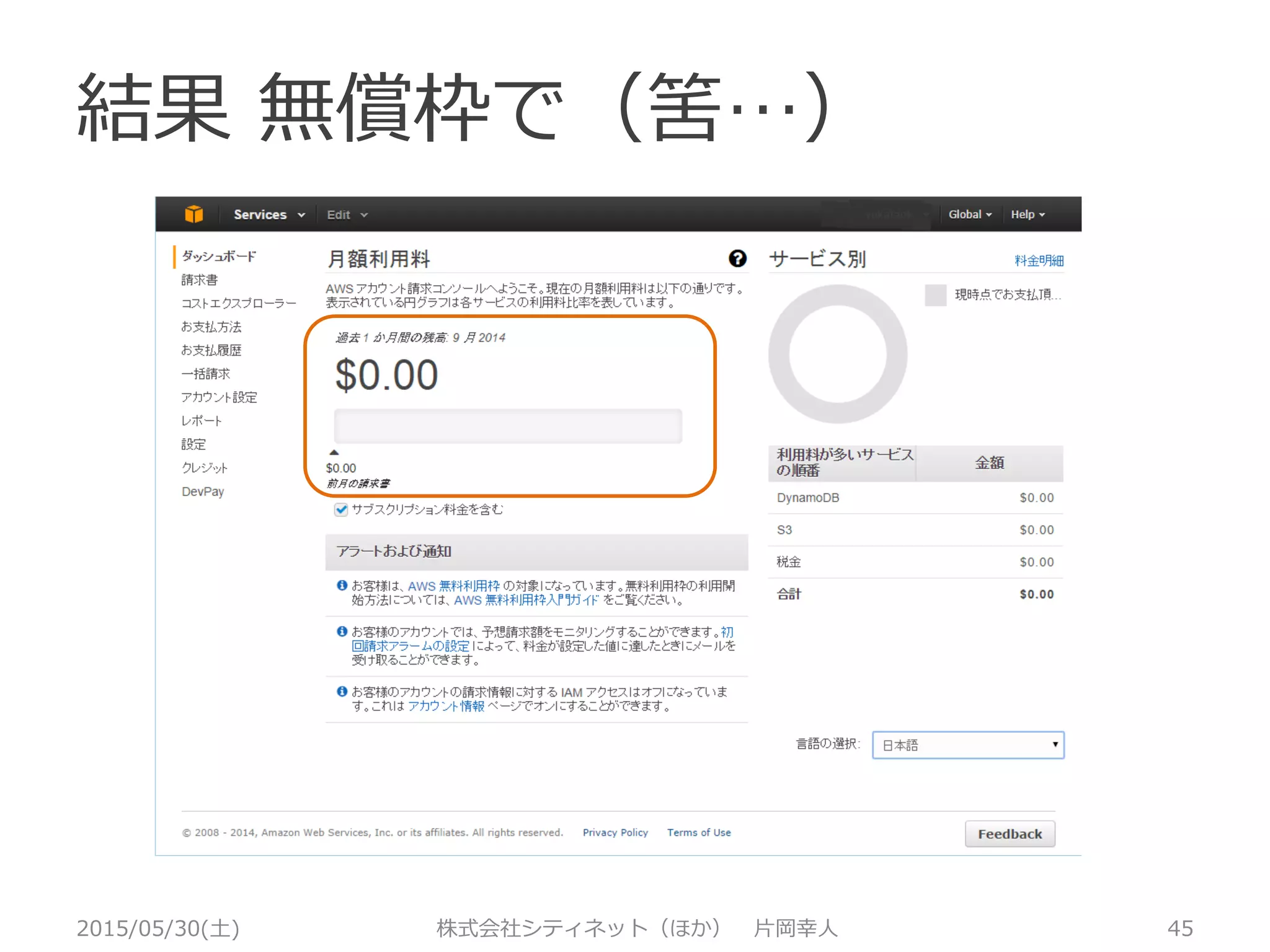Click the 前月の請求書 label
The image size is (1270, 952).
click(x=358, y=483)
